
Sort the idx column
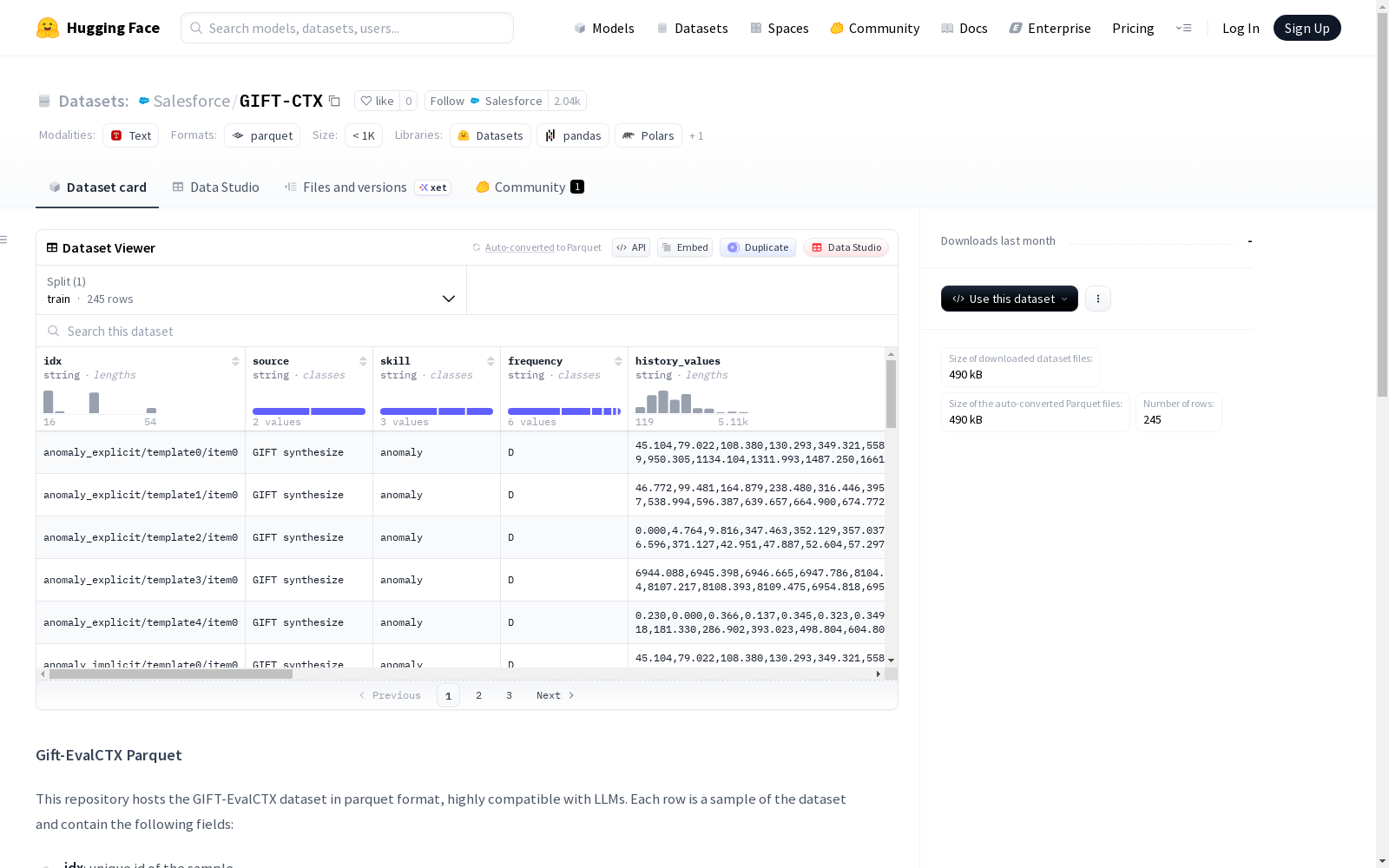(235, 361)
